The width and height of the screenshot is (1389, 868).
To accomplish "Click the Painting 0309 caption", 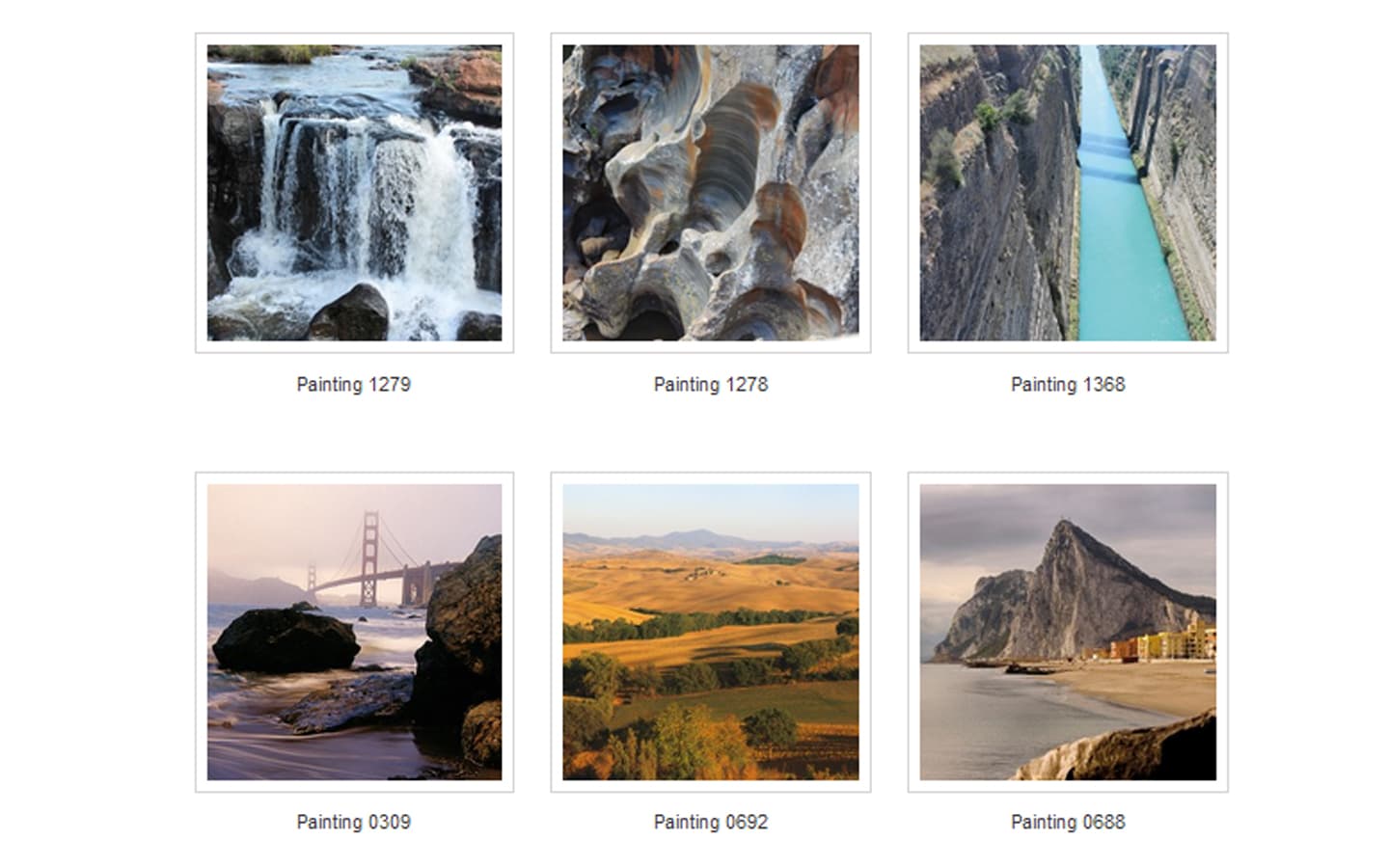I will 354,822.
